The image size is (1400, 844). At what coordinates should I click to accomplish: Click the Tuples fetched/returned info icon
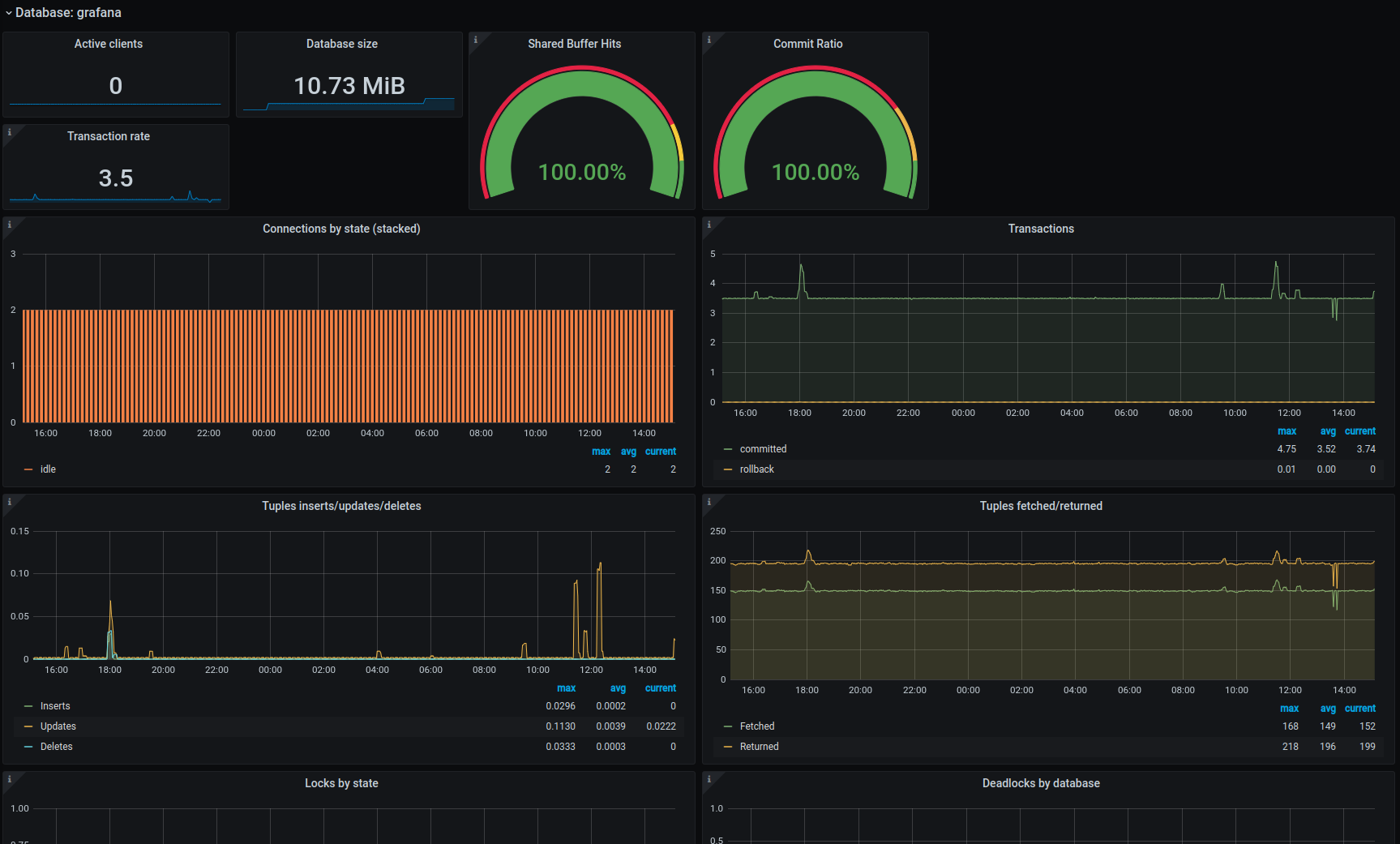709,502
